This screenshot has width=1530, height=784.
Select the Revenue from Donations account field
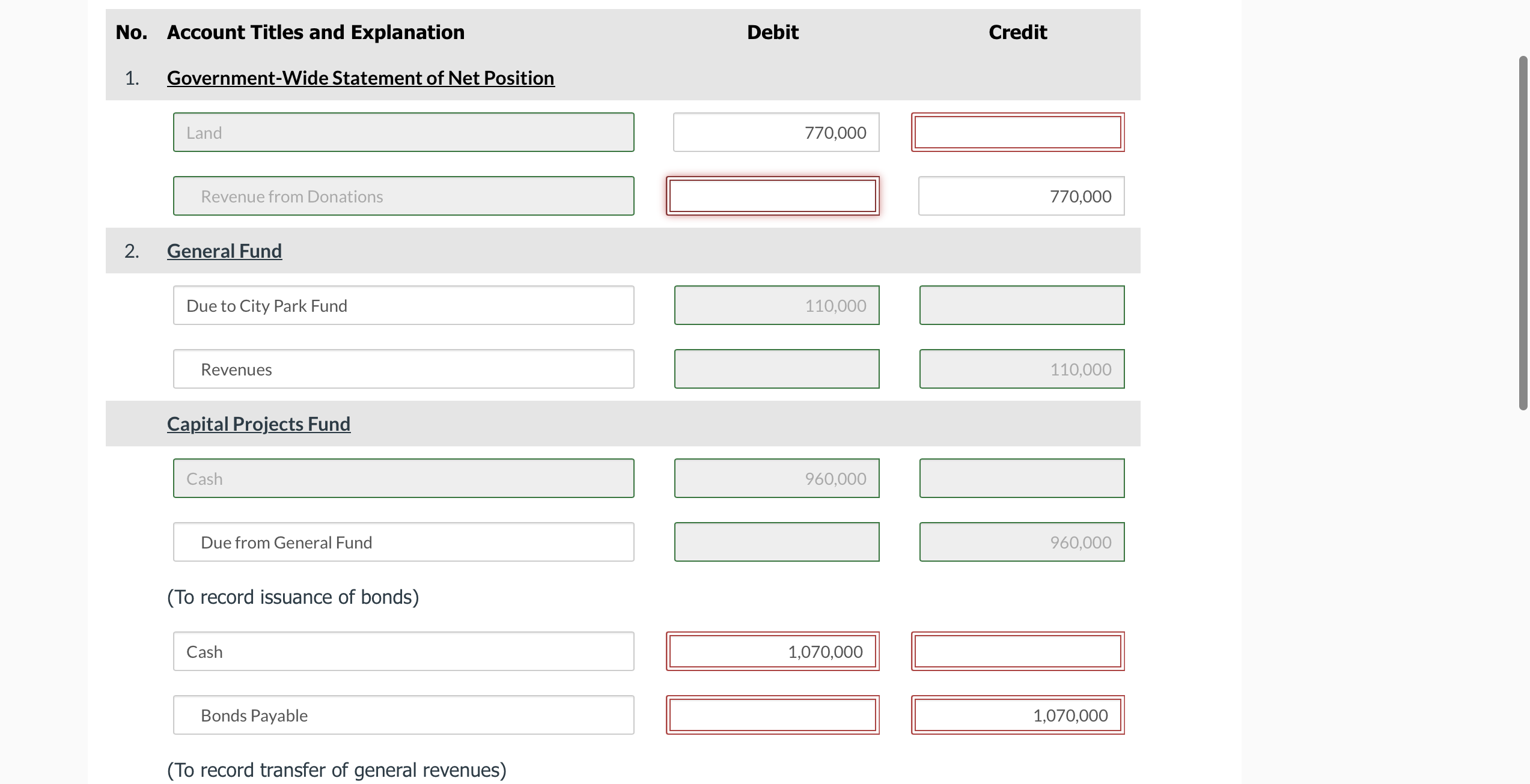pos(403,196)
